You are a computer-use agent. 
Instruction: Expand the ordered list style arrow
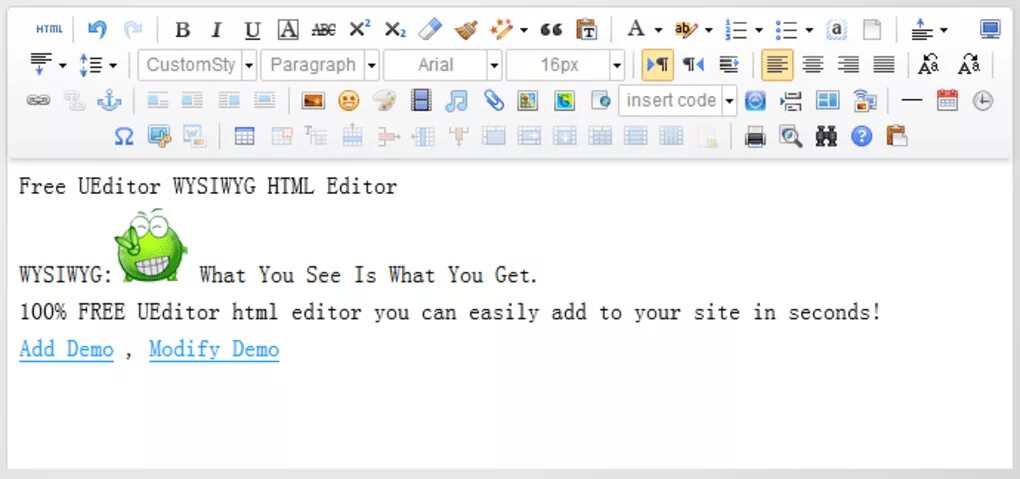(758, 30)
